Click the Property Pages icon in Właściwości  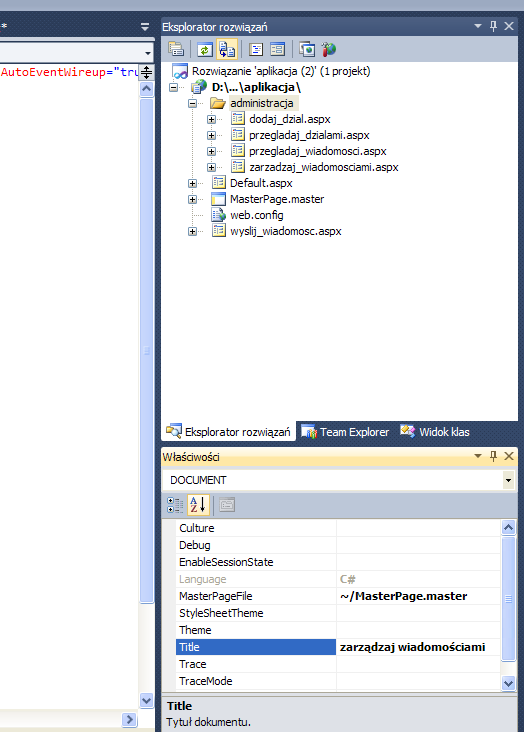tap(227, 505)
